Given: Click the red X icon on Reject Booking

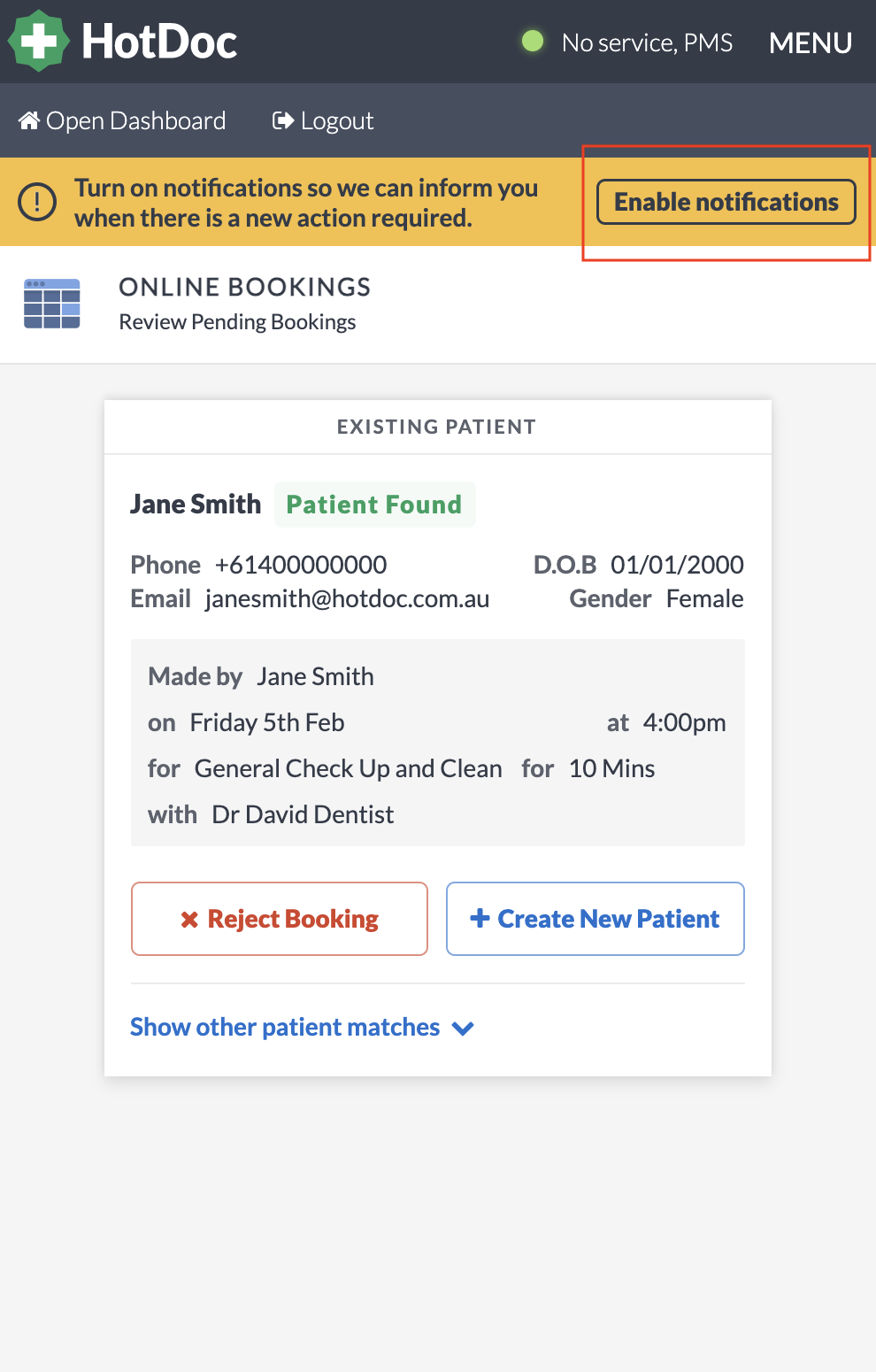Looking at the screenshot, I should coord(189,920).
